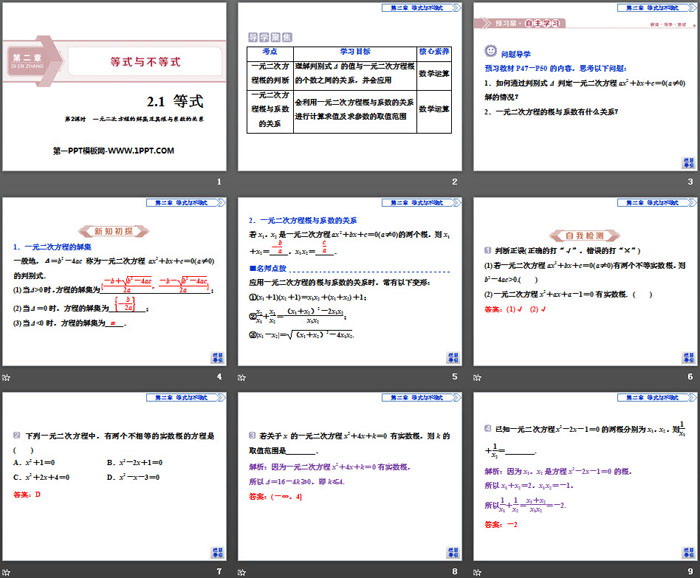Image resolution: width=700 pixels, height=578 pixels.
Task: Click blue corner badge on slide 3
Action: tap(688, 162)
